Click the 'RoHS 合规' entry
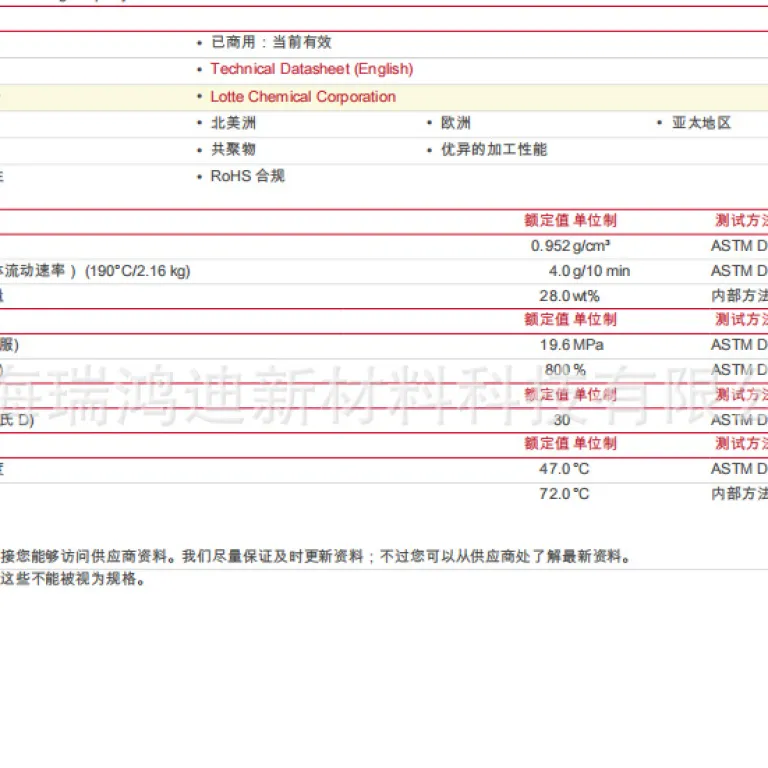This screenshot has width=768, height=768. 247,176
